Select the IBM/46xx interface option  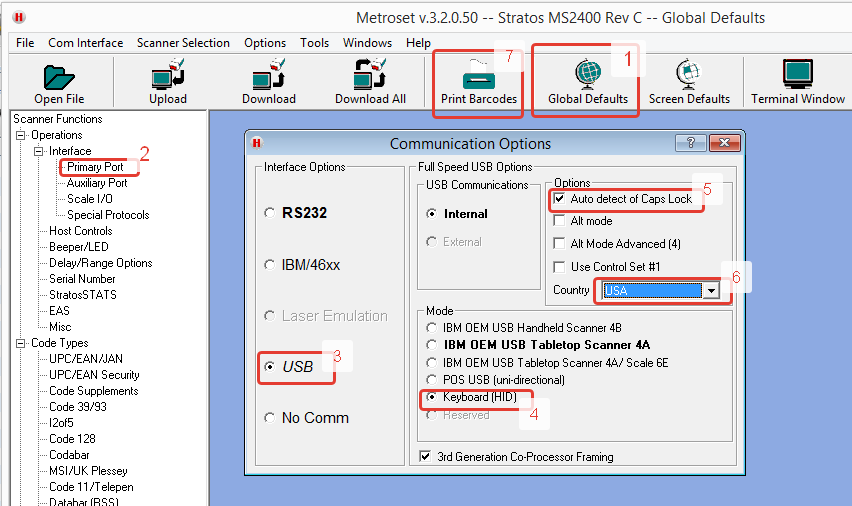tap(270, 265)
